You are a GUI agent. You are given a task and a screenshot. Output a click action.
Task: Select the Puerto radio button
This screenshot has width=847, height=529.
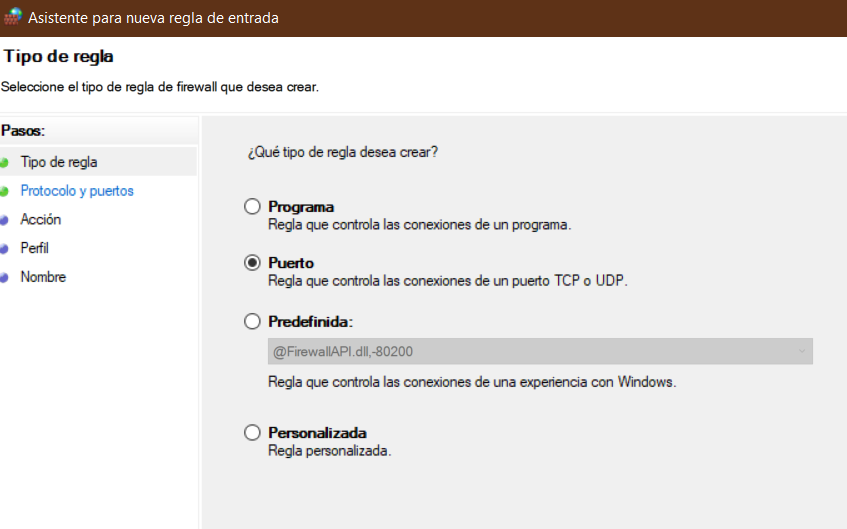252,263
